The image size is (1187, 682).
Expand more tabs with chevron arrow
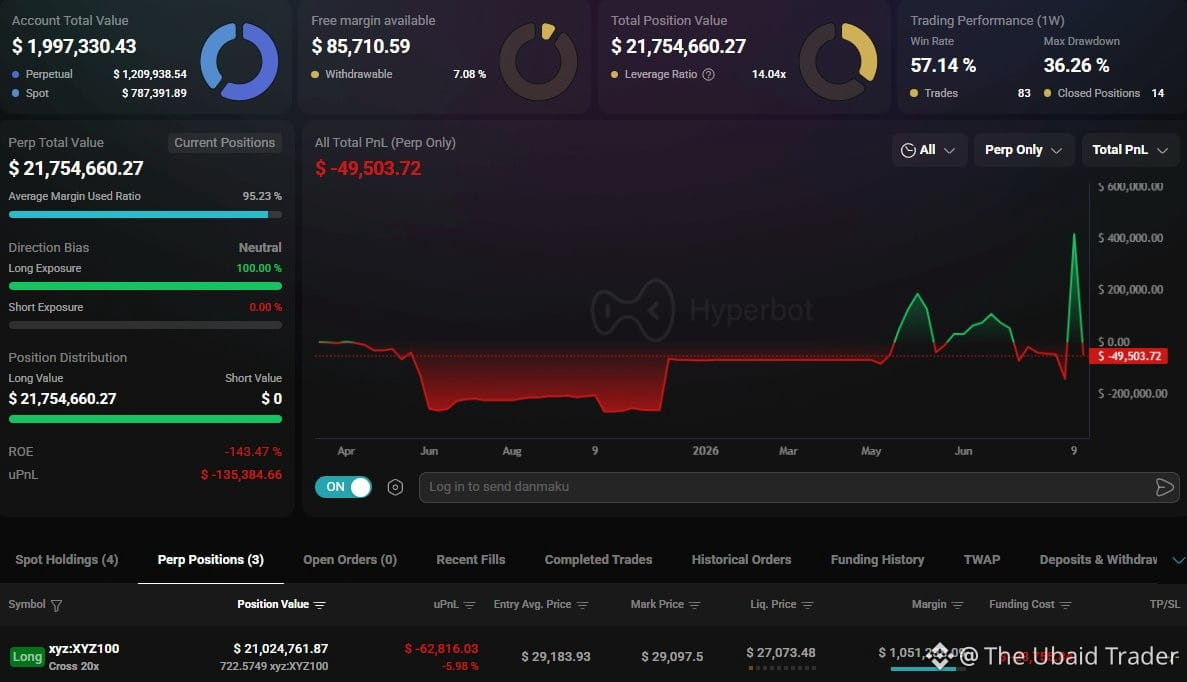(1178, 560)
